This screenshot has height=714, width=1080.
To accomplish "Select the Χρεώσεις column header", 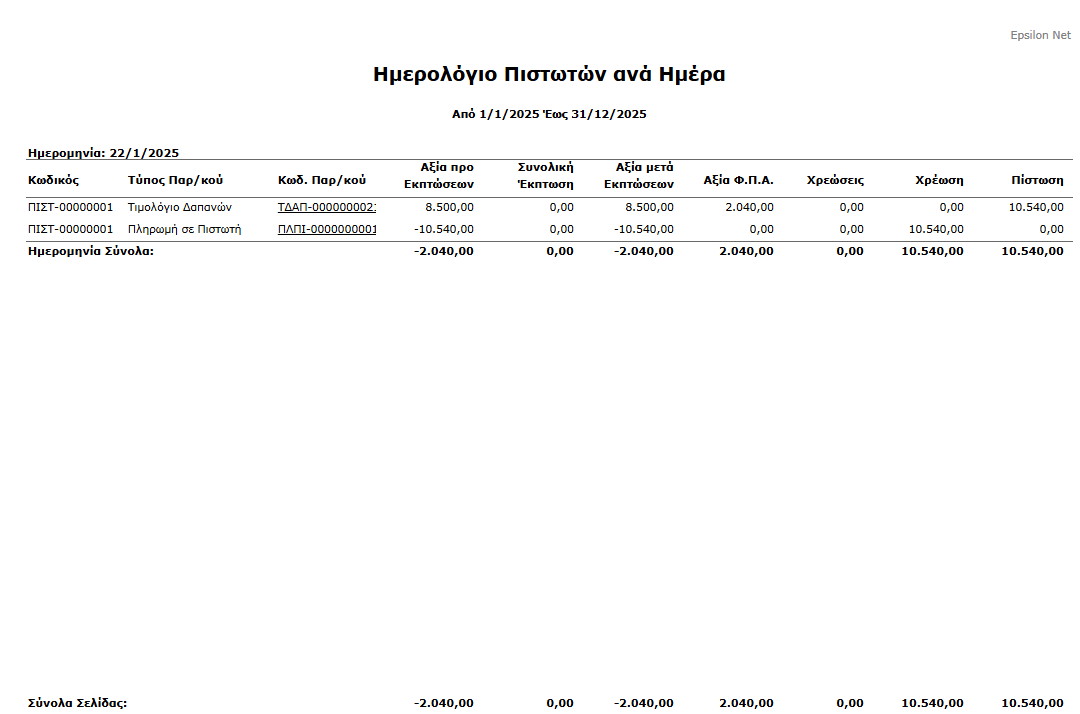I will pos(835,180).
